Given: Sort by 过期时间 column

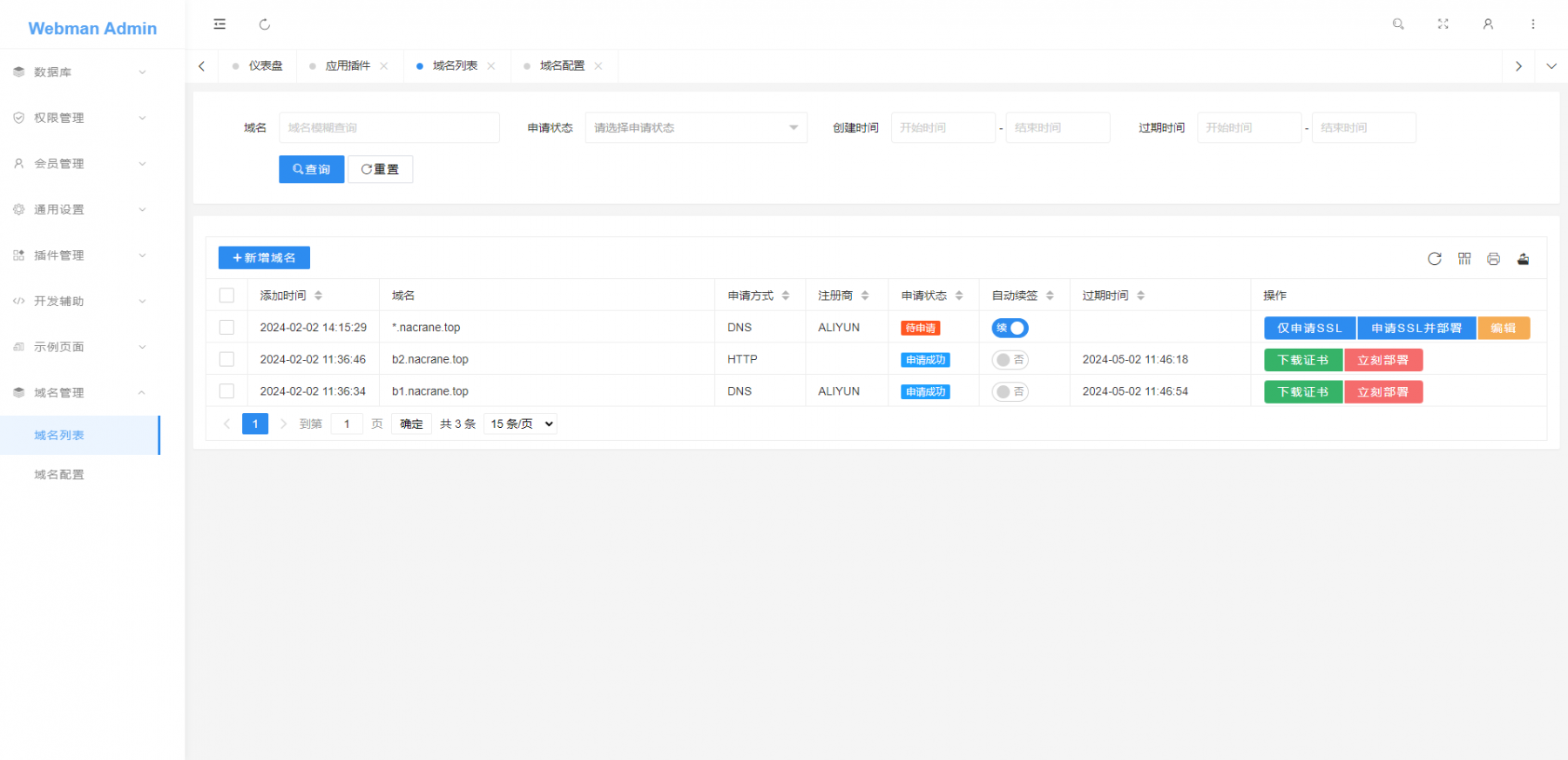Looking at the screenshot, I should pyautogui.click(x=1140, y=295).
